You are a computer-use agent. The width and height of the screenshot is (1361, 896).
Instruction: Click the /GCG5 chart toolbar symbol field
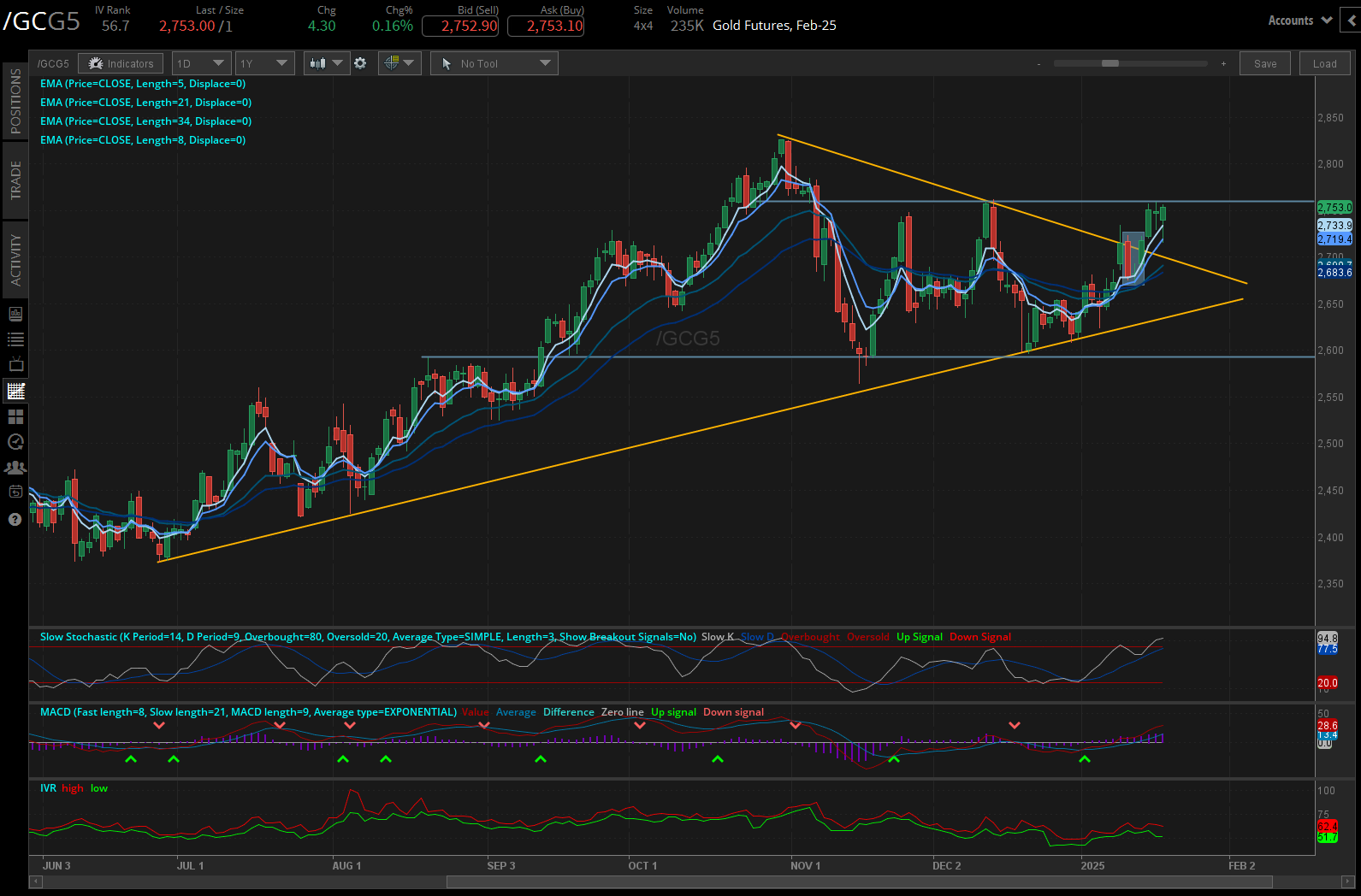click(53, 63)
